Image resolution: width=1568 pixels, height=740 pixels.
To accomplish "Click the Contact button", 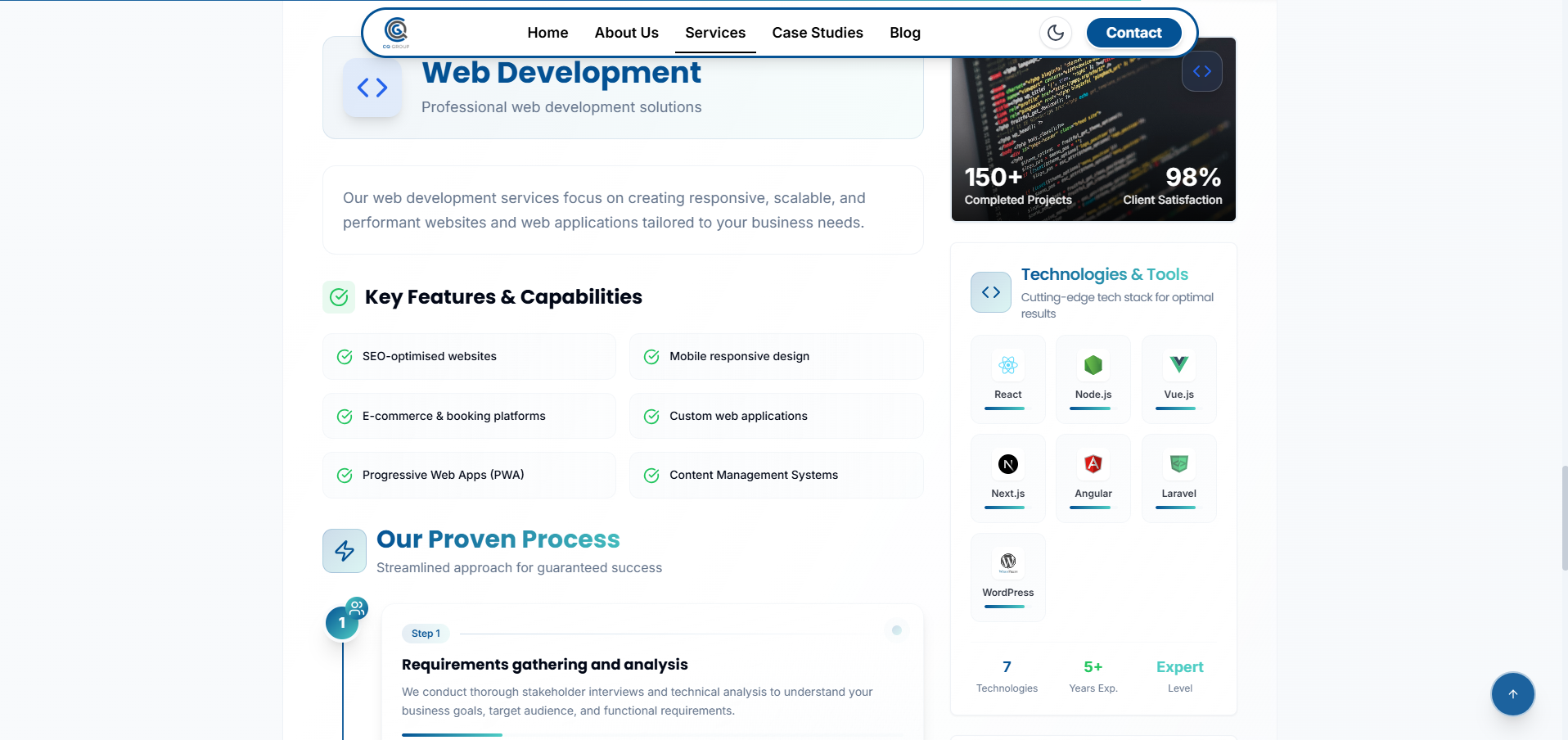I will [x=1133, y=33].
